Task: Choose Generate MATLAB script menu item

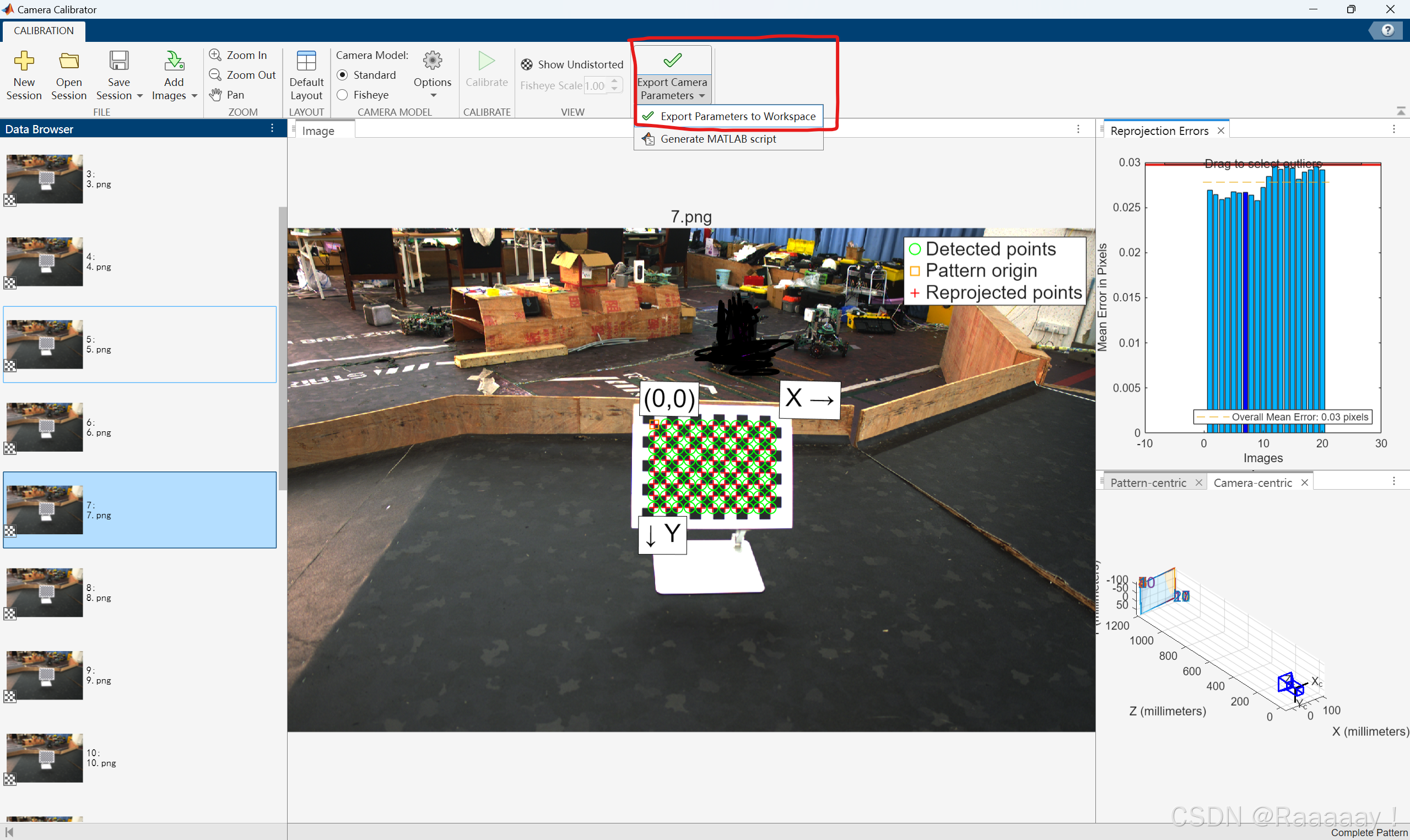Action: (x=718, y=139)
